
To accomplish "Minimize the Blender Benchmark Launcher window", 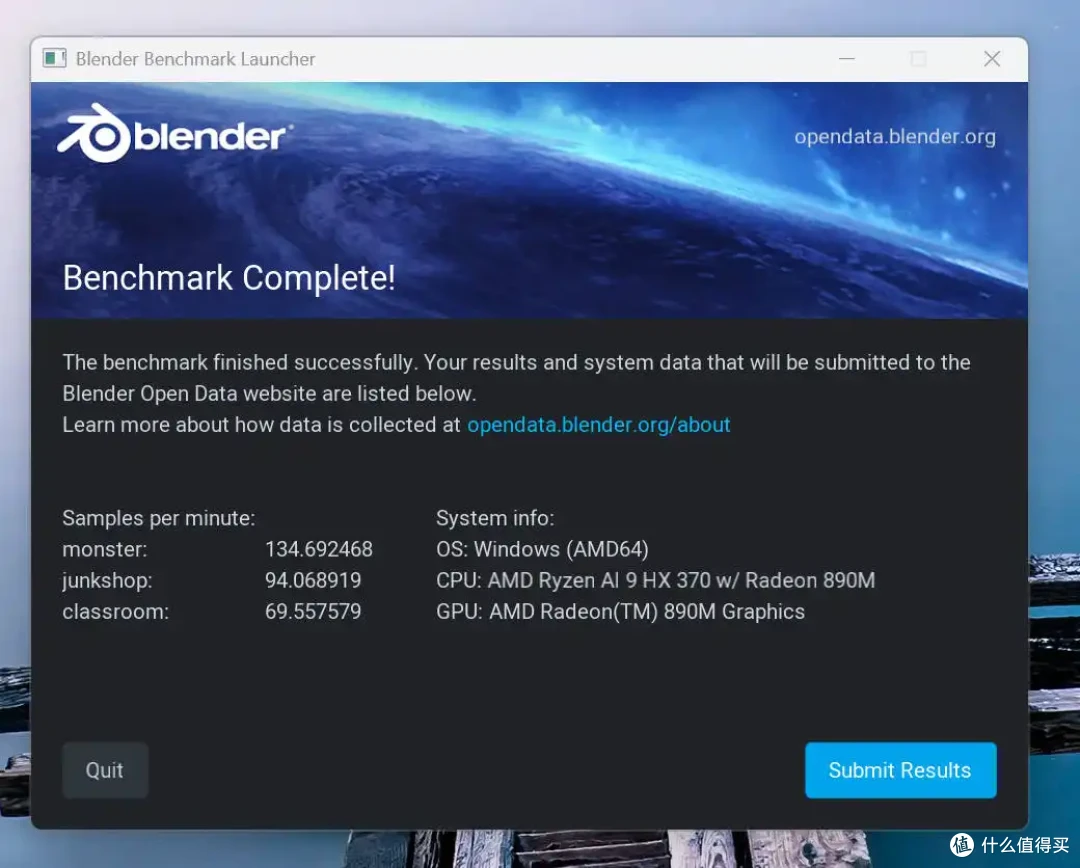I will coord(847,59).
